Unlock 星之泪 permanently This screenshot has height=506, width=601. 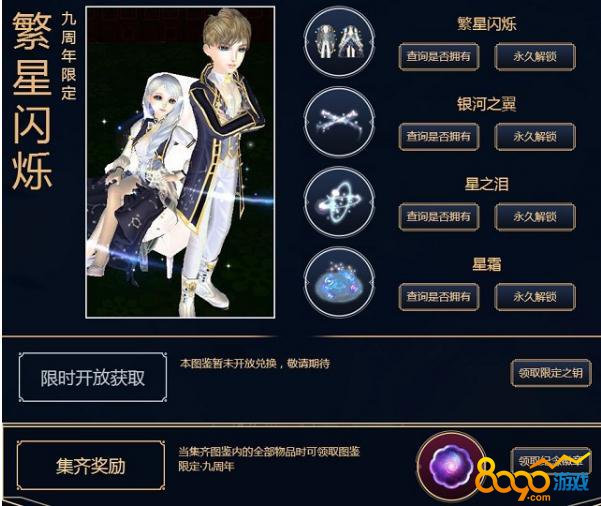(x=535, y=217)
